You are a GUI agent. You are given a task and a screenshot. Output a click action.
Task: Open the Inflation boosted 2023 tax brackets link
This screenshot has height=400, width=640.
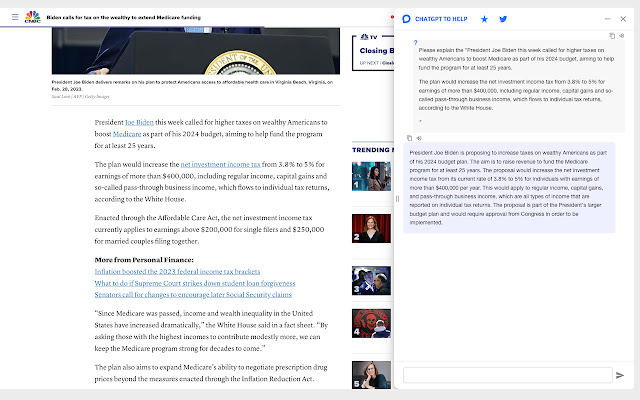(x=177, y=271)
